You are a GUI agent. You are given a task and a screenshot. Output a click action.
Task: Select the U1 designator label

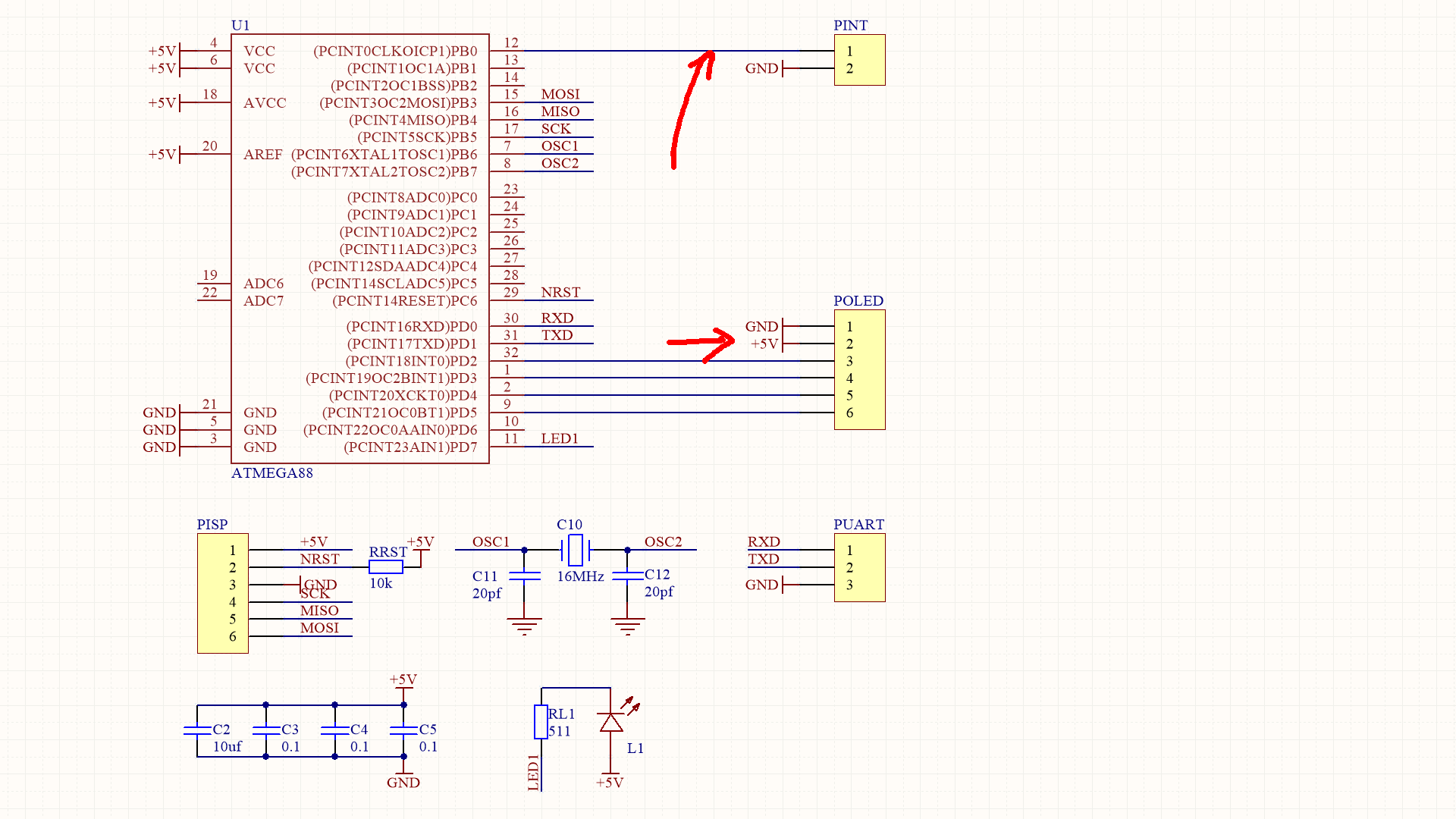(x=240, y=25)
